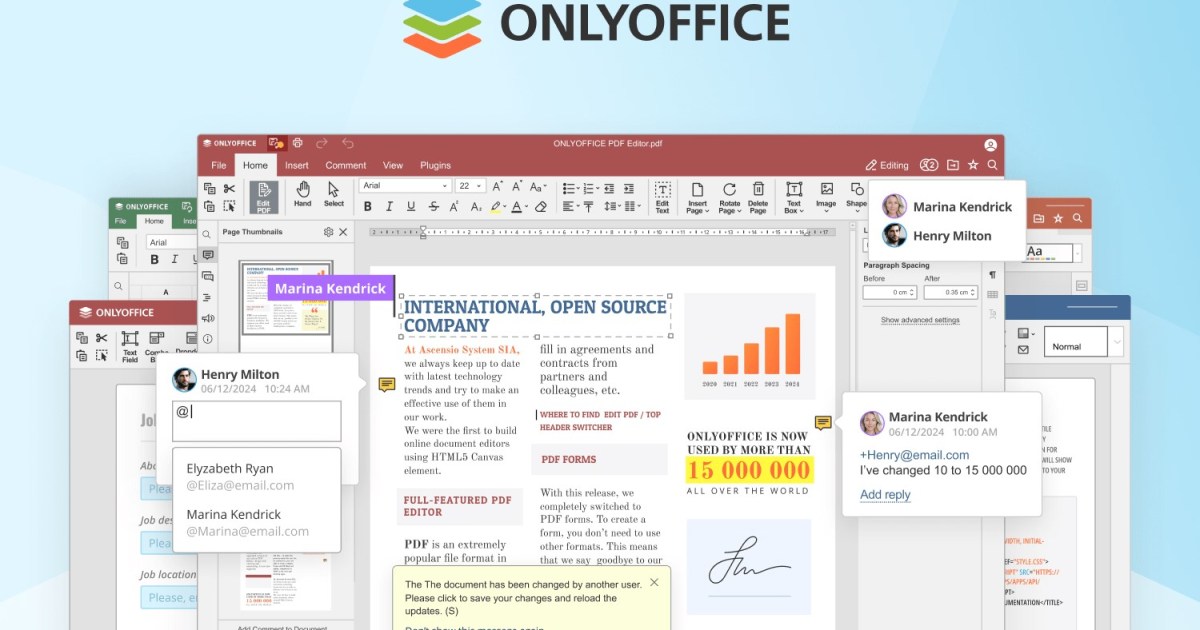1200x630 pixels.
Task: Activate the Edit PDF tool
Action: coord(264,196)
